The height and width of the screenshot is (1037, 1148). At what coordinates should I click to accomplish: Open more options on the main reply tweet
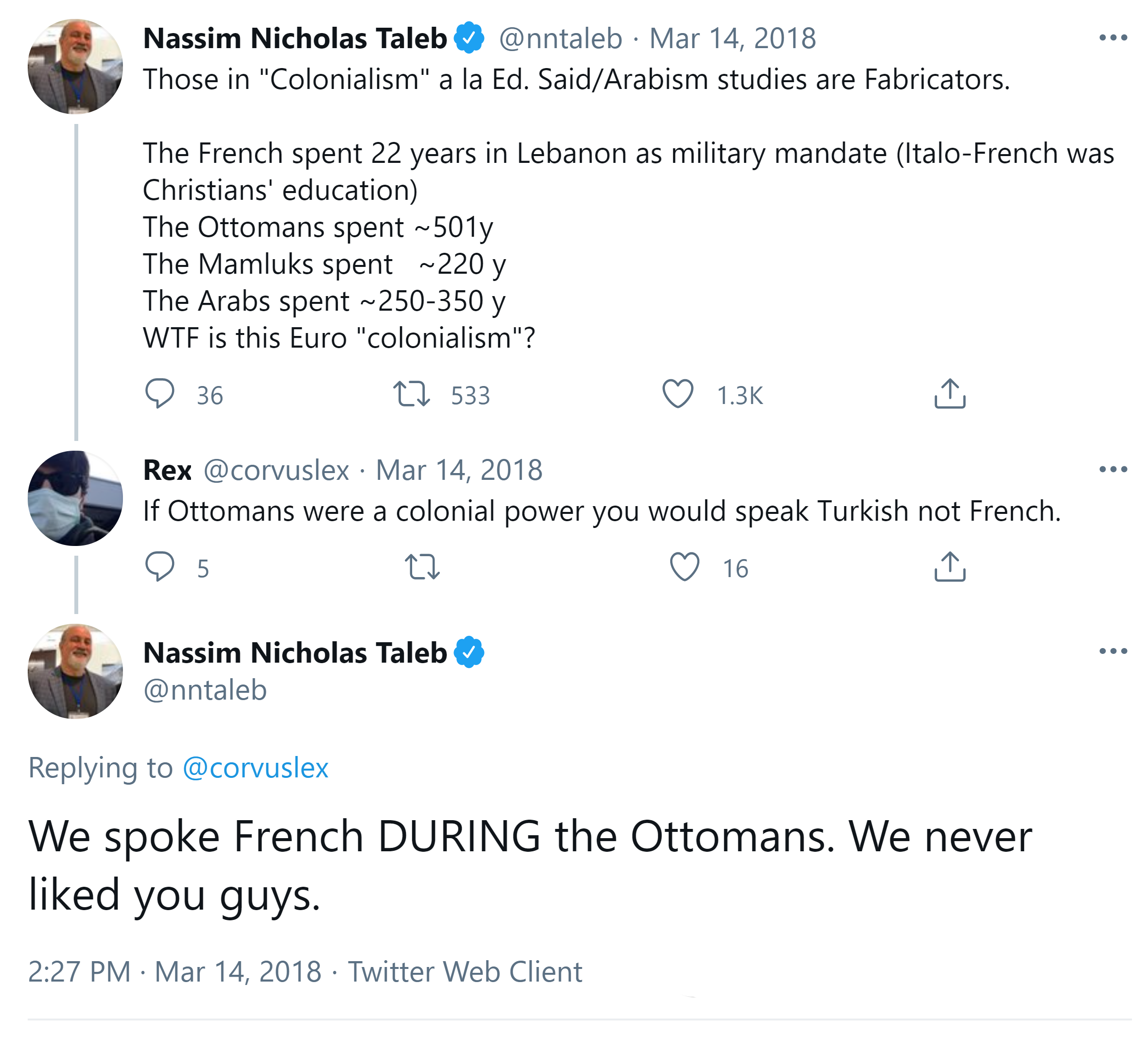1113,651
